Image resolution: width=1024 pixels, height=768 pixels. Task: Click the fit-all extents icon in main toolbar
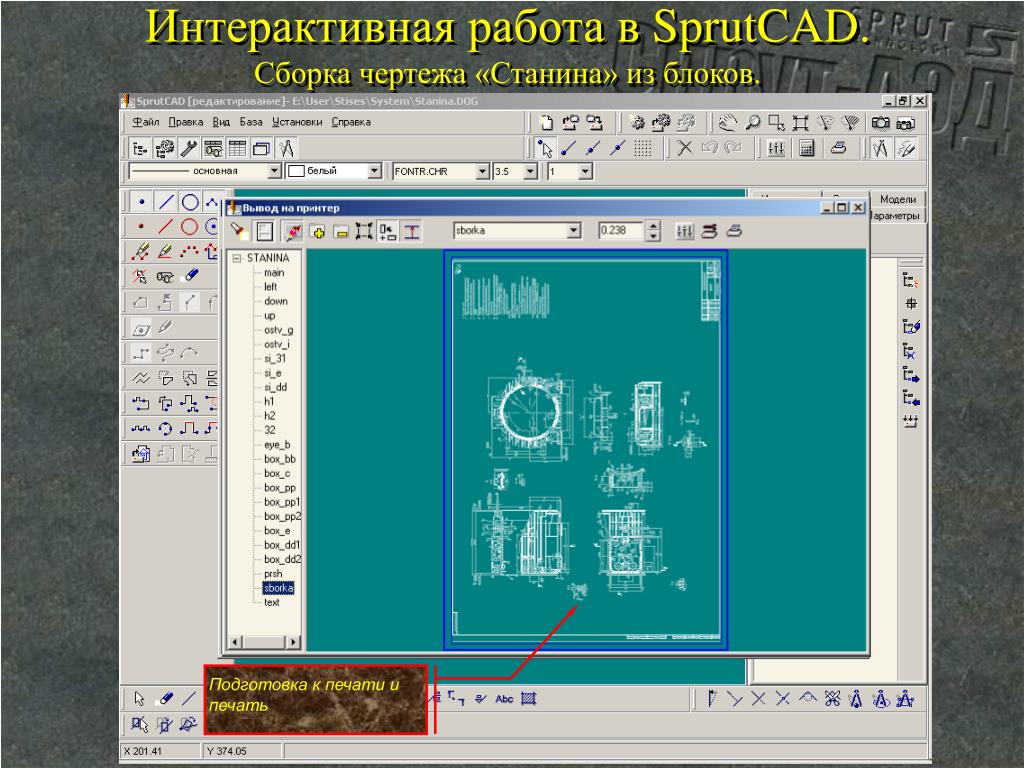[x=800, y=123]
